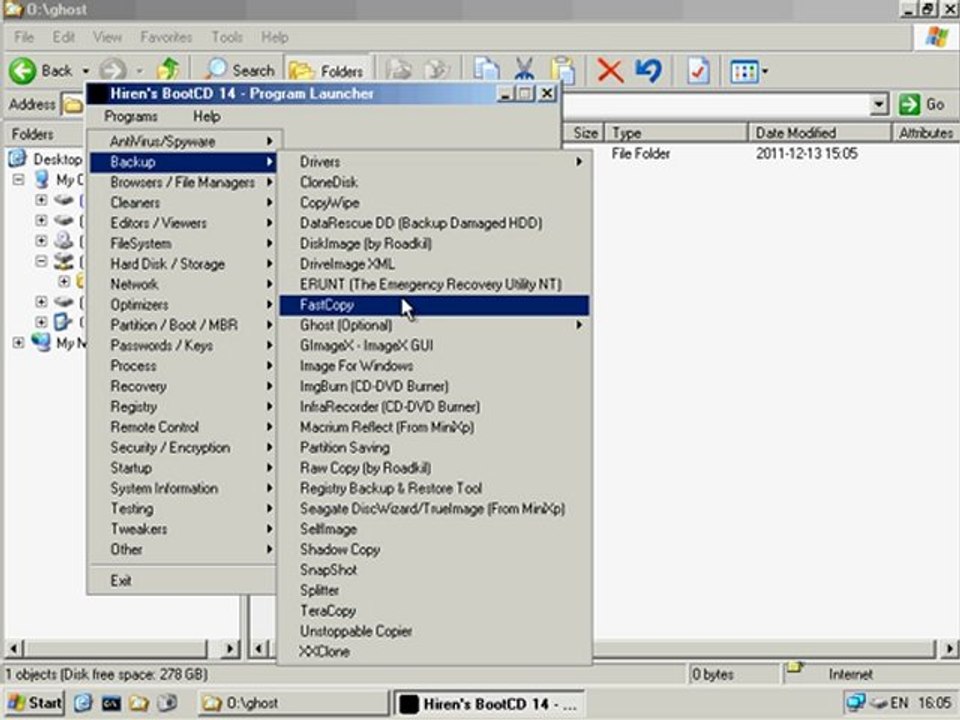Launch TeraCopy from the list
Image resolution: width=960 pixels, height=720 pixels.
click(434, 611)
